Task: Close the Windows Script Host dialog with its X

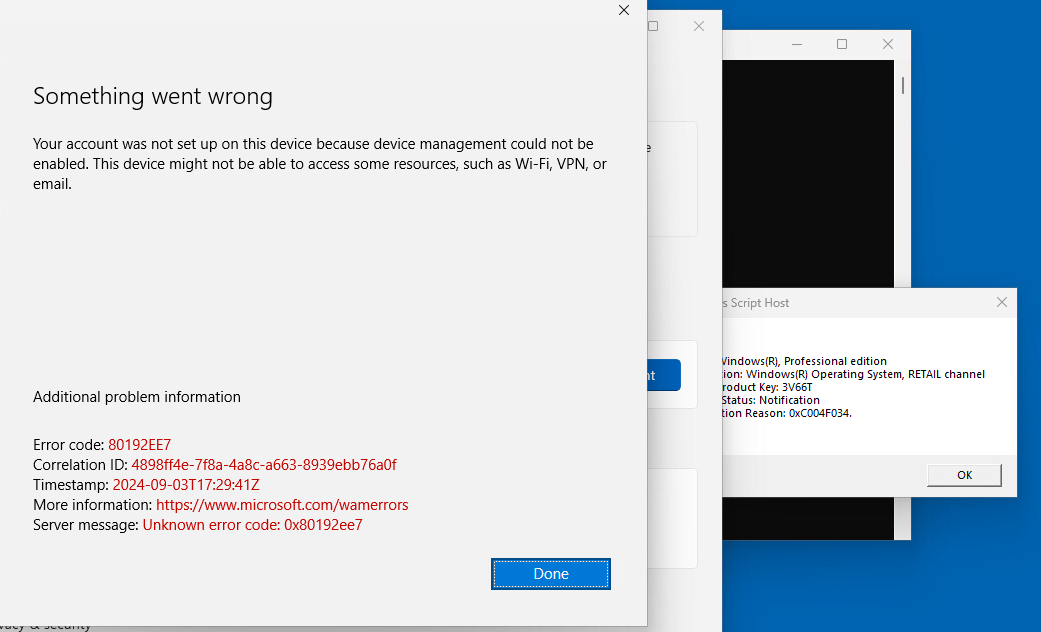Action: (1001, 302)
